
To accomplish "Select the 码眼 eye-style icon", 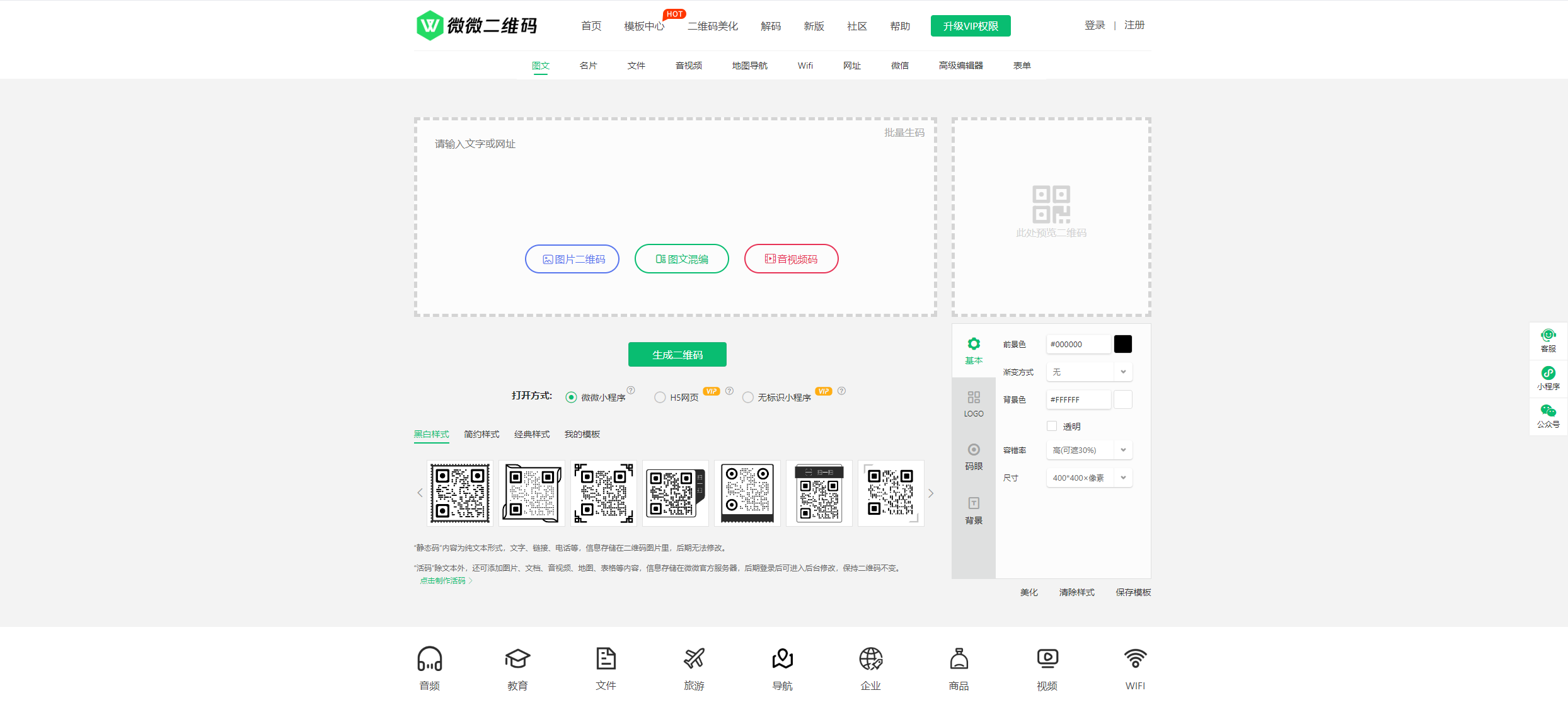I will [x=974, y=450].
